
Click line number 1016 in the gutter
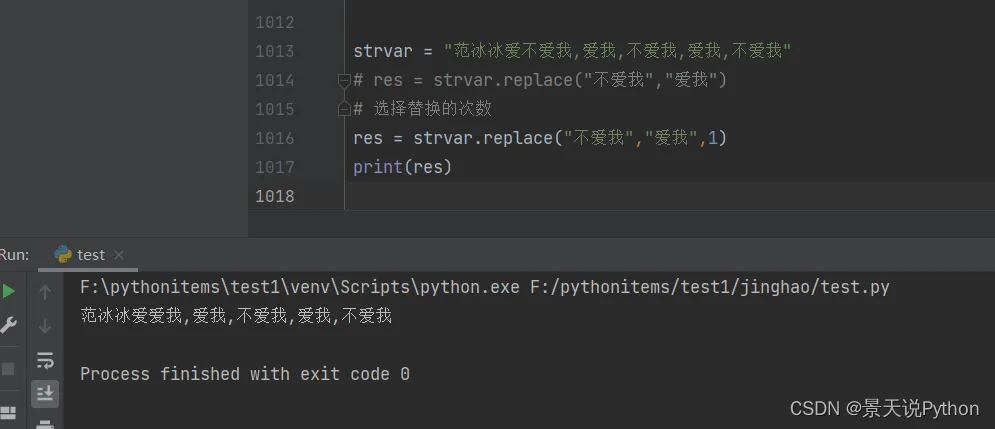pos(275,138)
